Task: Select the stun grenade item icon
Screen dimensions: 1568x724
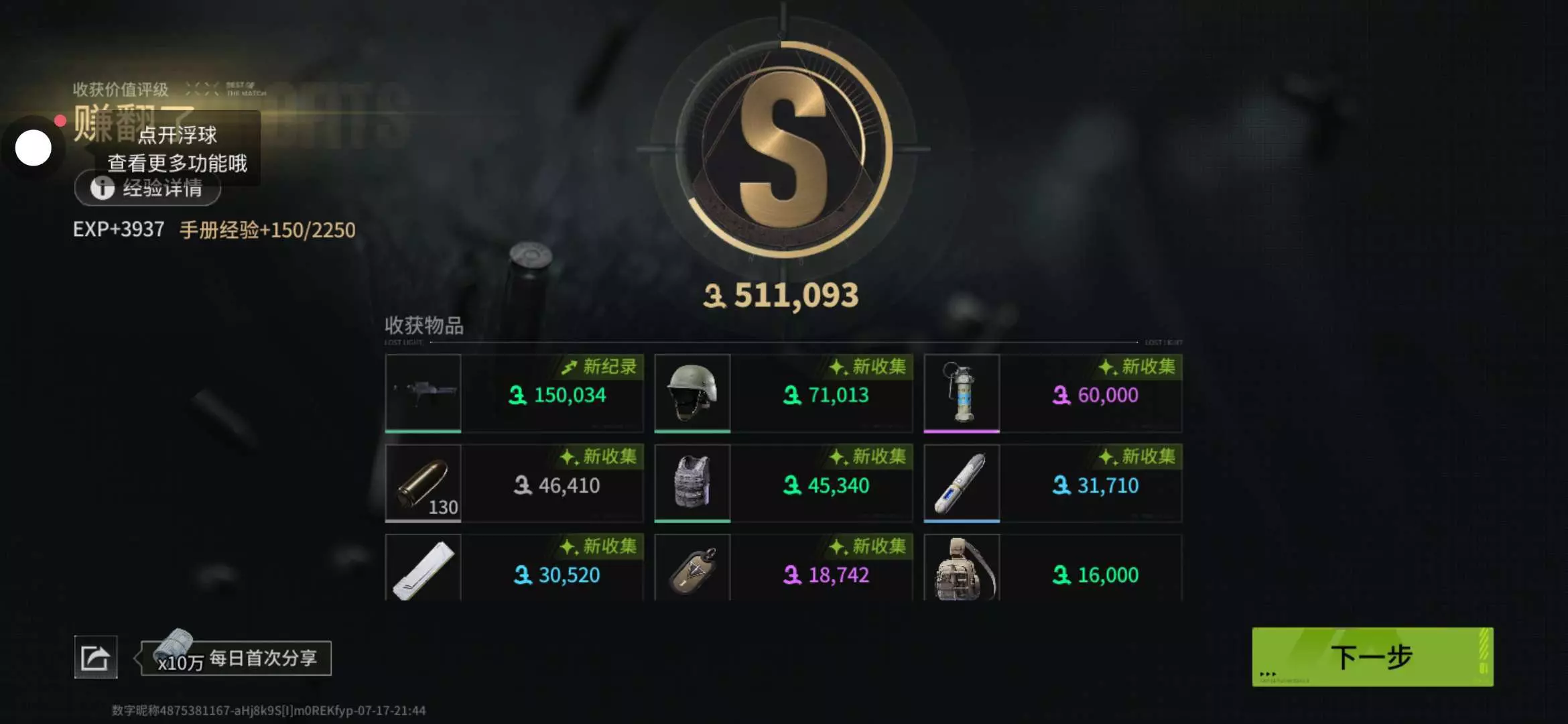Action: (x=962, y=393)
